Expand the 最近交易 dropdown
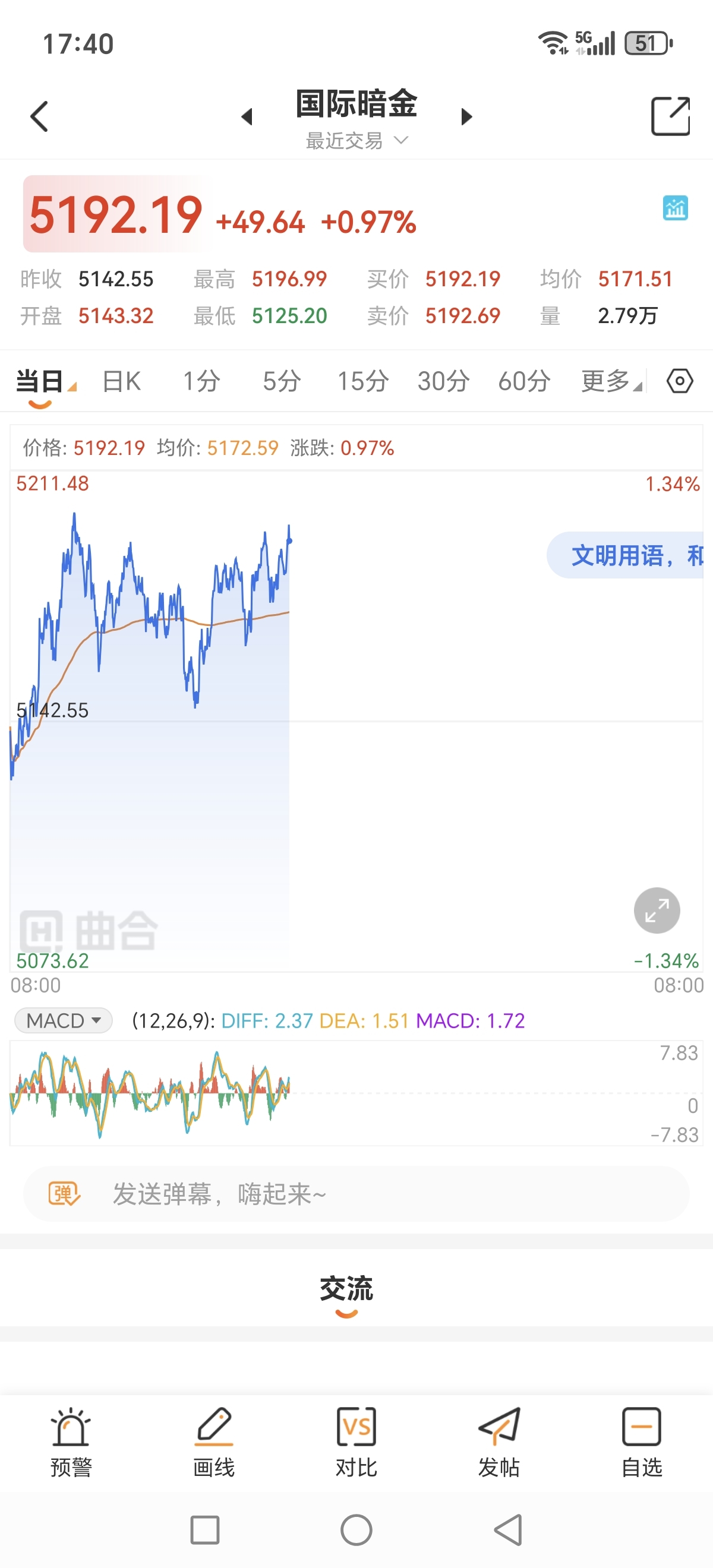The image size is (713, 1568). [x=356, y=141]
